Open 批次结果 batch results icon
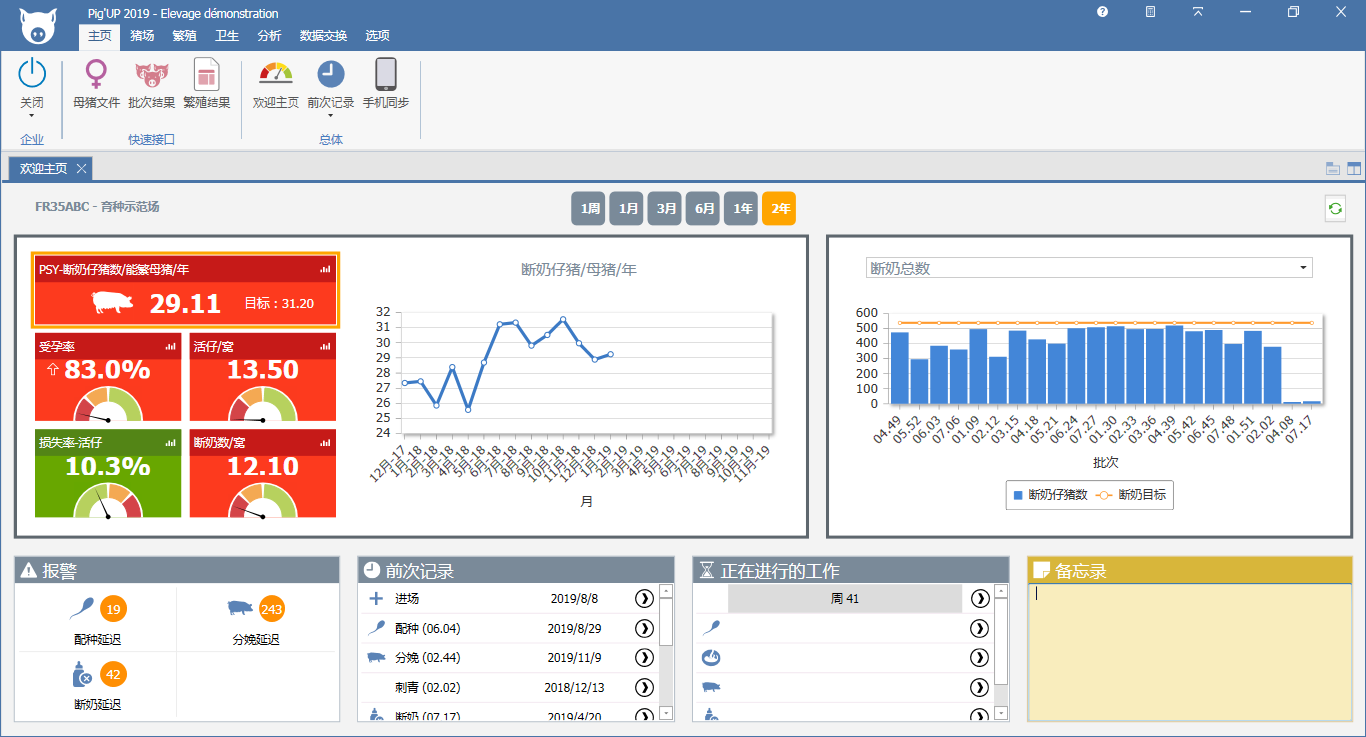This screenshot has height=737, width=1366. pyautogui.click(x=152, y=75)
